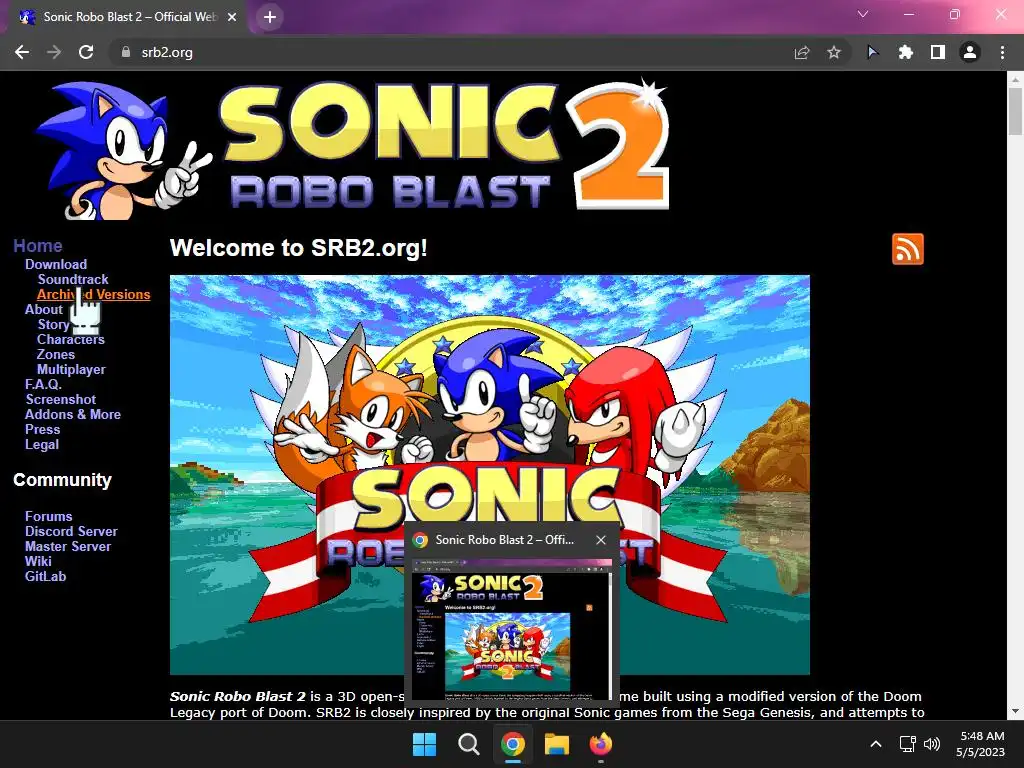The height and width of the screenshot is (768, 1024).
Task: Select the Sonic Robo Blast 2 browser tab
Action: [128, 17]
